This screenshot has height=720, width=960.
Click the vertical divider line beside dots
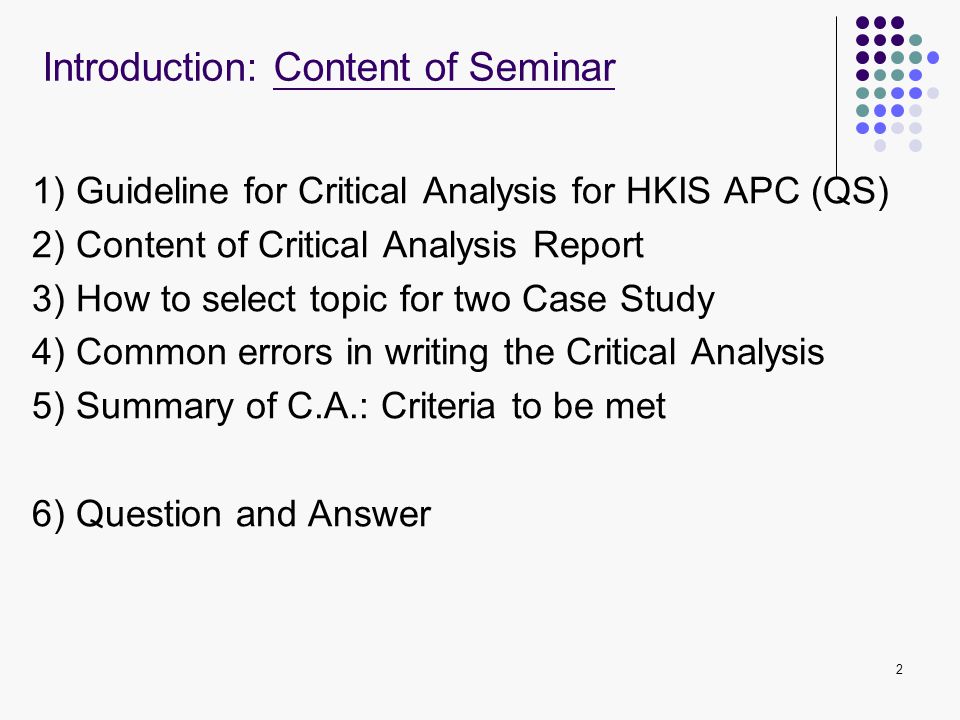(836, 98)
